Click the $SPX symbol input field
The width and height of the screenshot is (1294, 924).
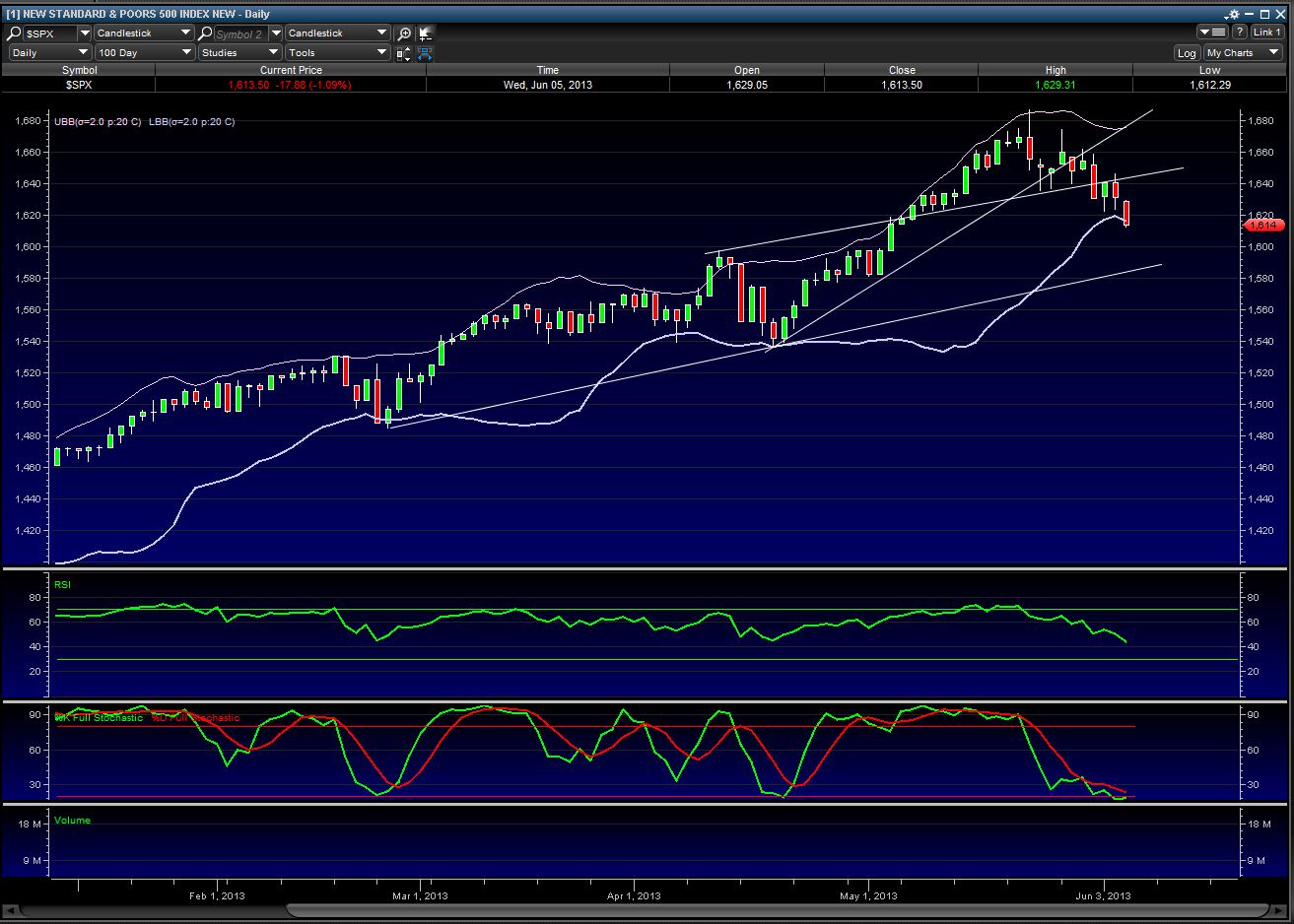point(49,33)
